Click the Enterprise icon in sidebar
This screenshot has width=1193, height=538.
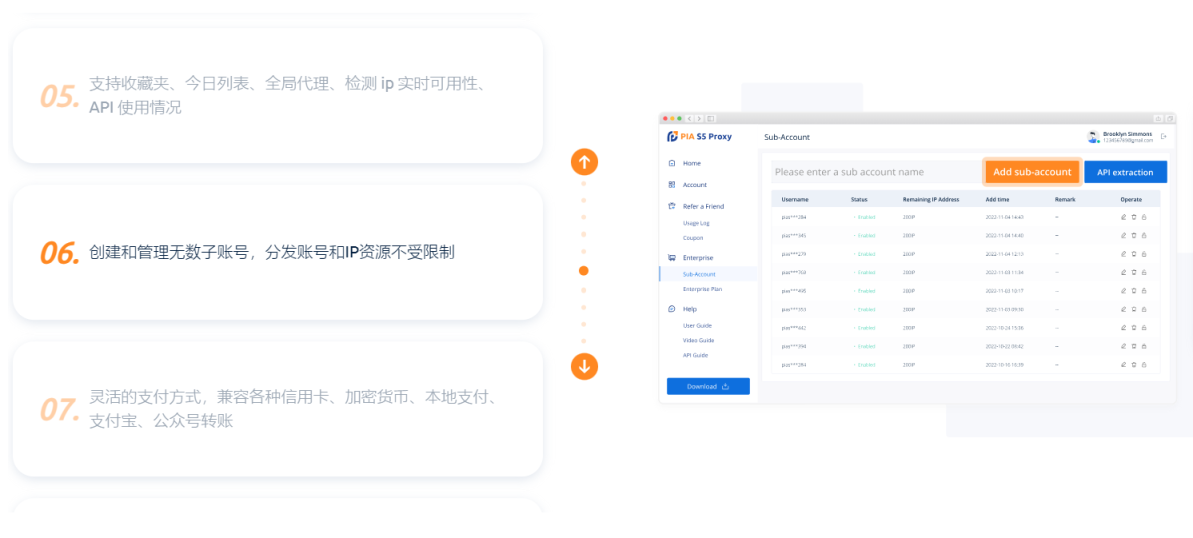tap(672, 258)
